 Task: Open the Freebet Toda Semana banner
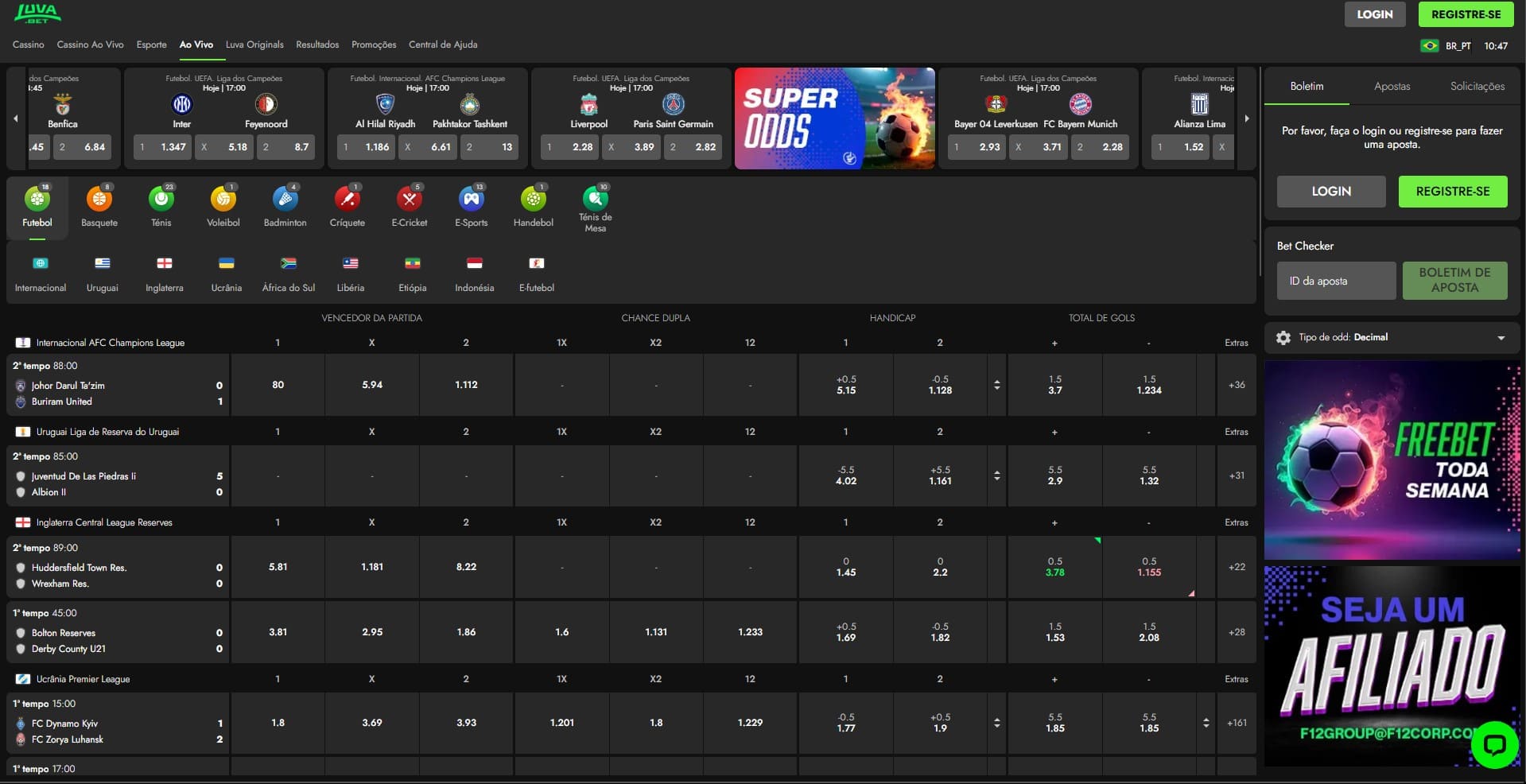(1392, 460)
